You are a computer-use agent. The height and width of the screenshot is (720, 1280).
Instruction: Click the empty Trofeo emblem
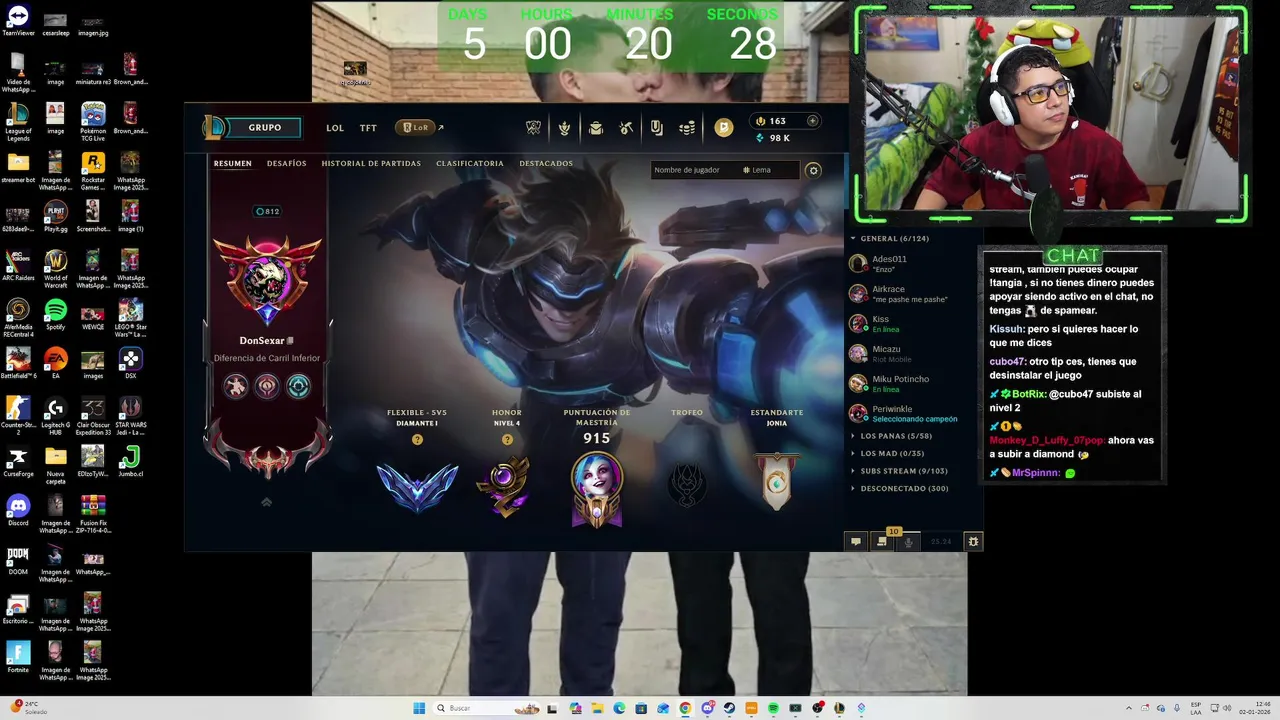coord(687,486)
